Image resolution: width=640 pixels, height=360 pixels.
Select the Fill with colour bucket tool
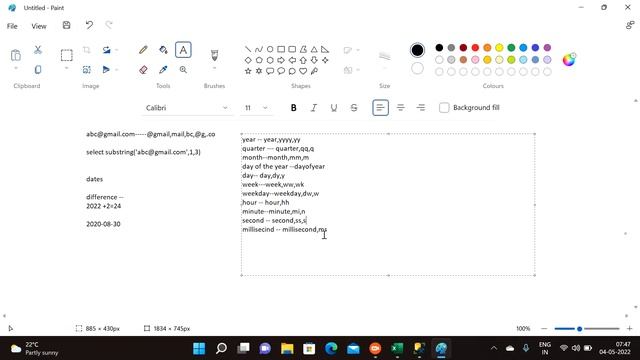click(x=163, y=50)
